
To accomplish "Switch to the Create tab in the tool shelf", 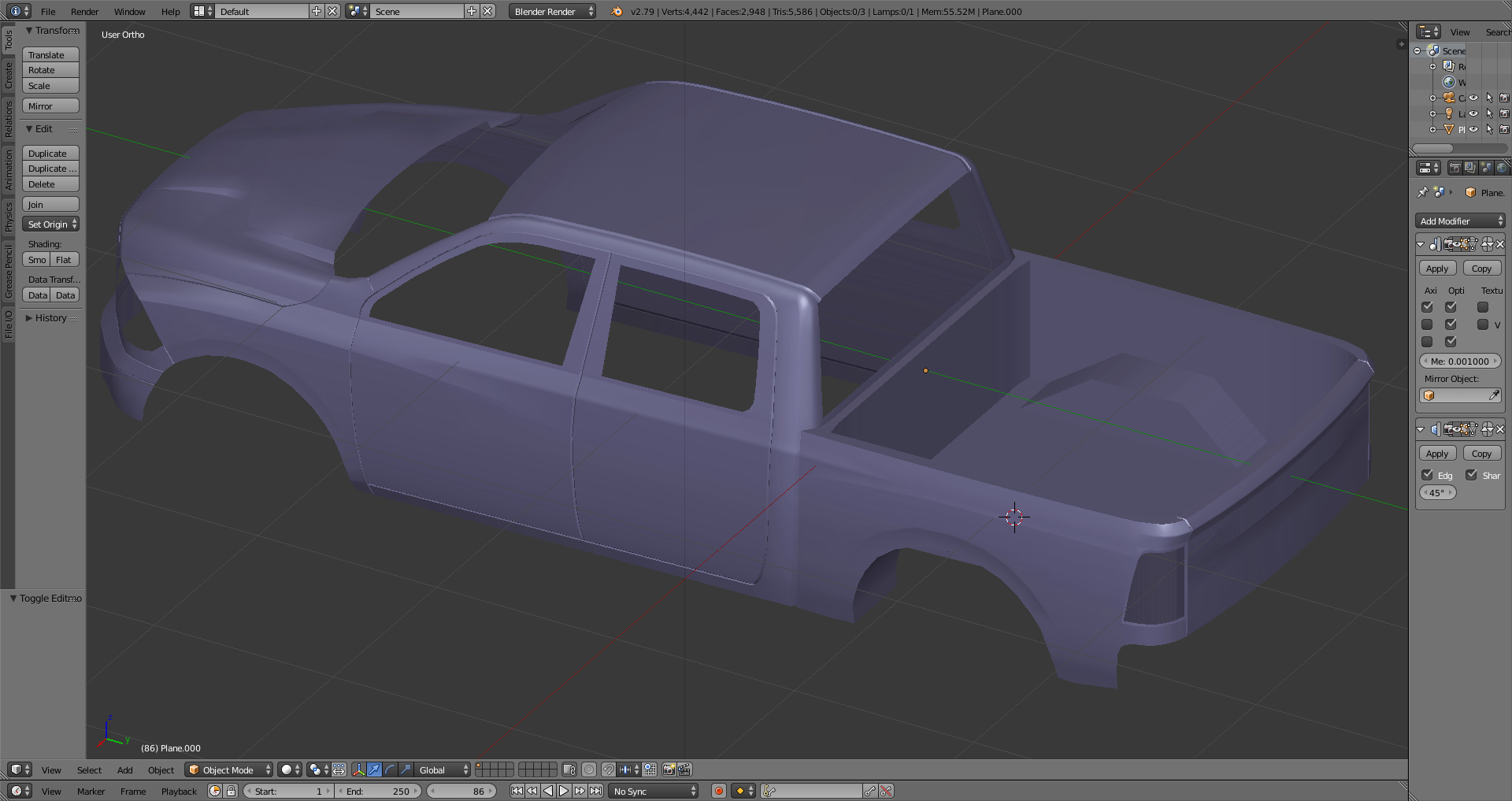I will 8,76.
